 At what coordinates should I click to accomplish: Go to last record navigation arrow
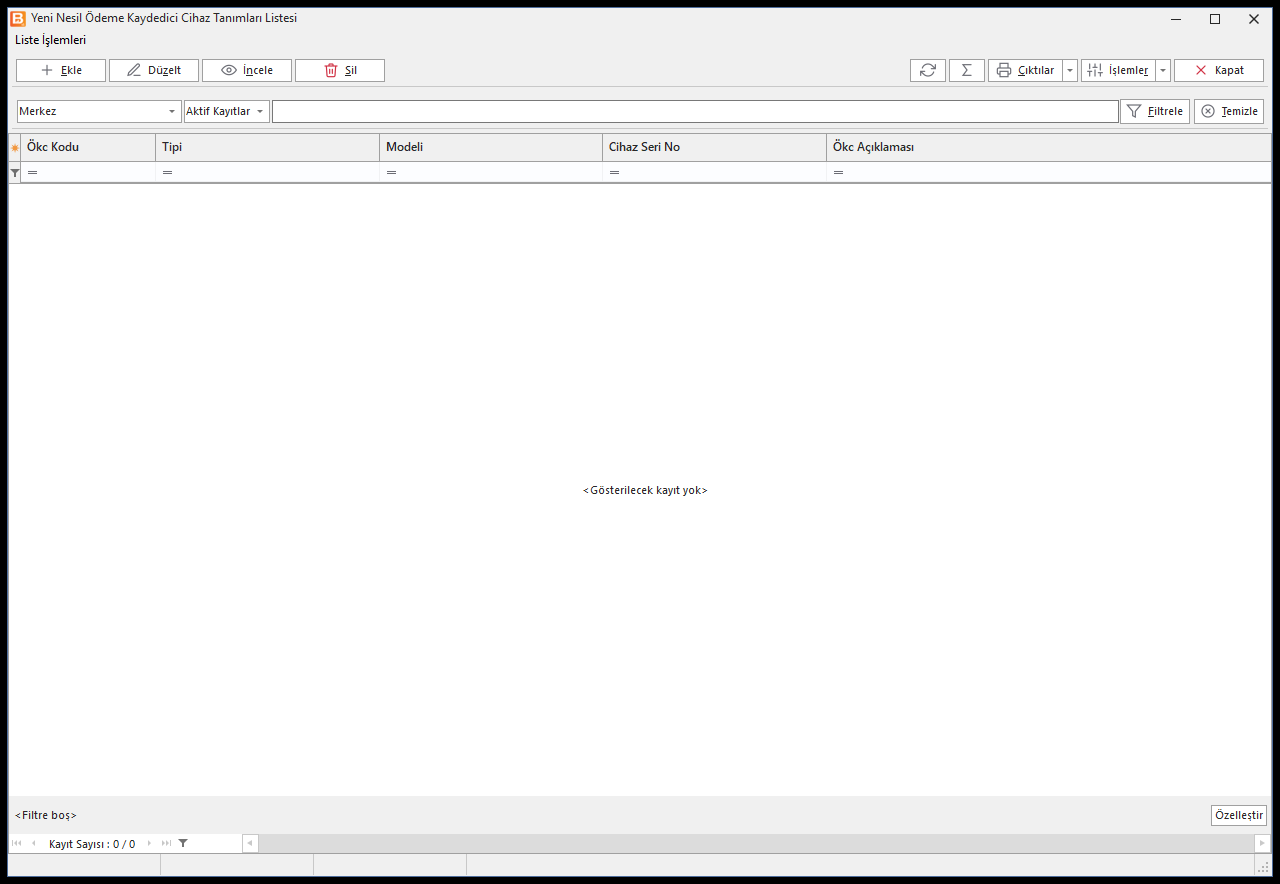click(x=166, y=843)
